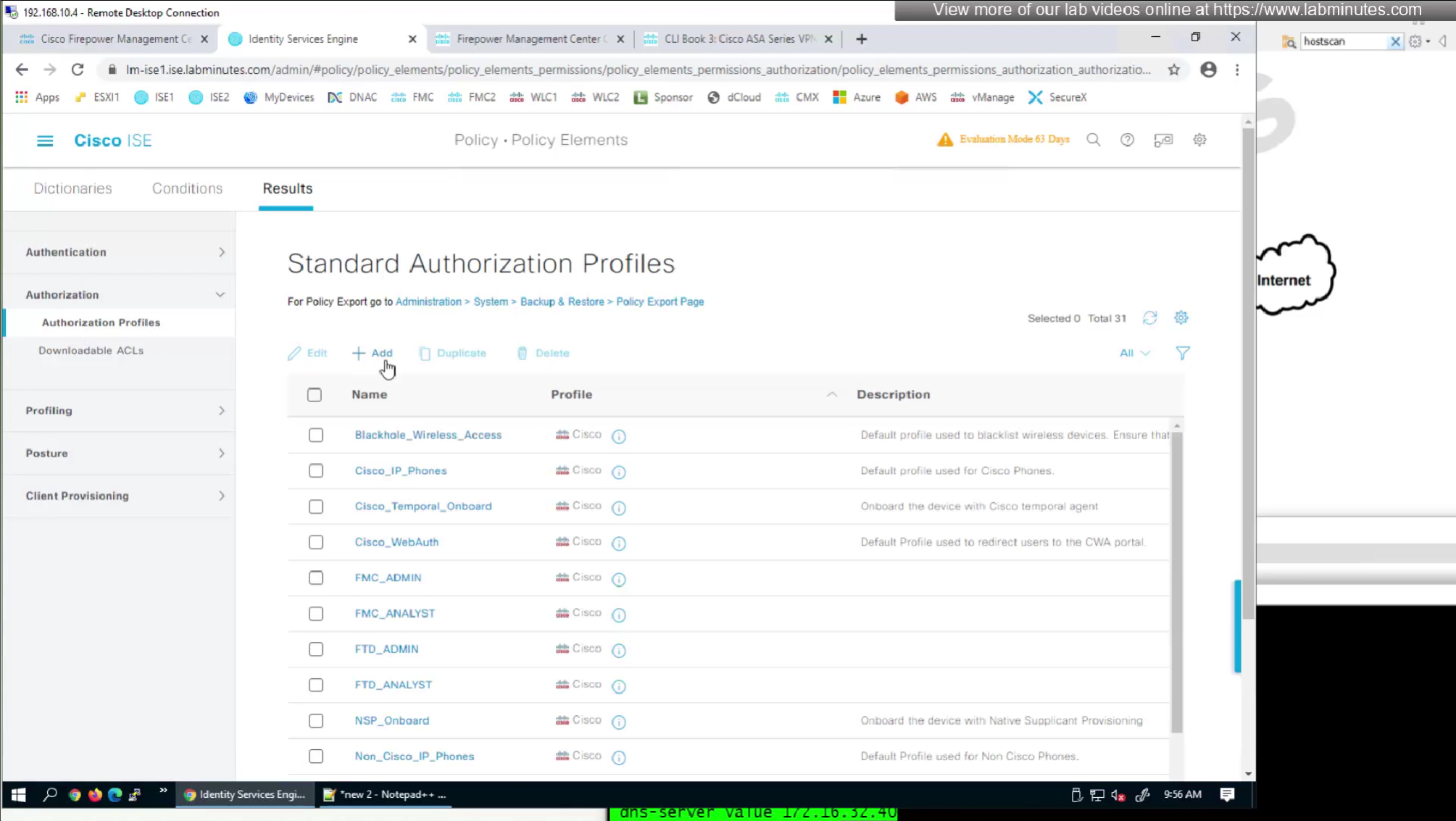Switch to the Conditions tab

pyautogui.click(x=187, y=188)
